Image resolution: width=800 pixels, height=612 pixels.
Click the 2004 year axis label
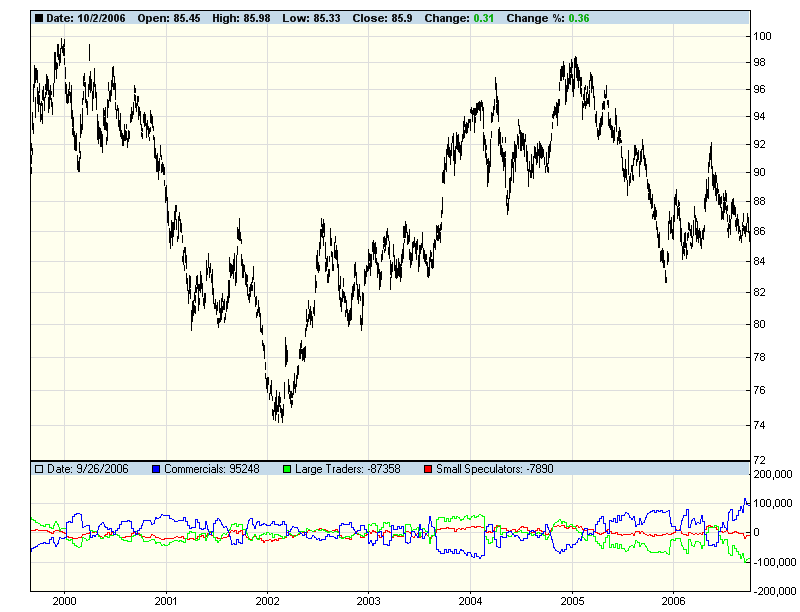point(470,601)
